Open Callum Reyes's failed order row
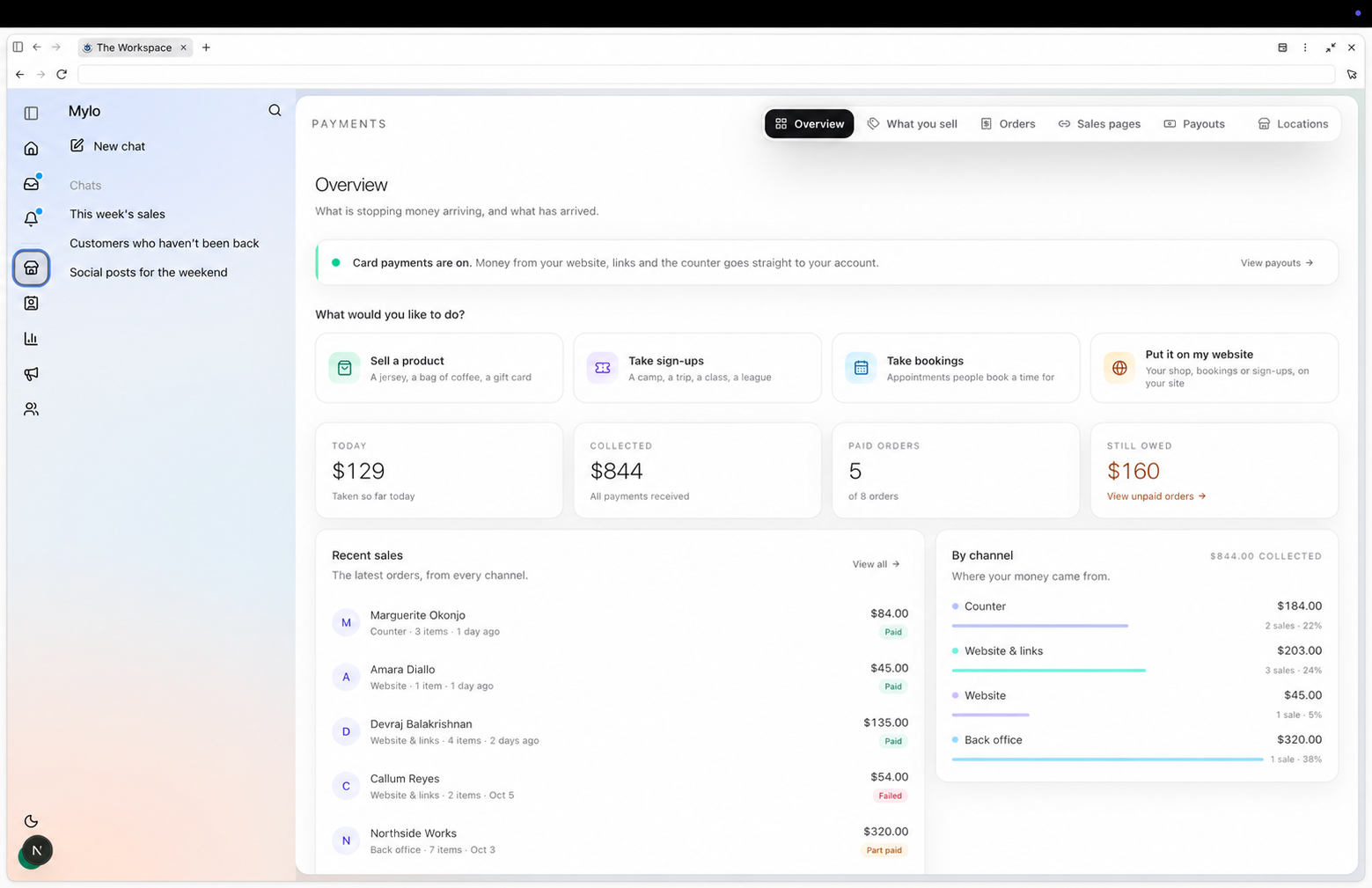Viewport: 1372px width, 888px height. click(620, 786)
